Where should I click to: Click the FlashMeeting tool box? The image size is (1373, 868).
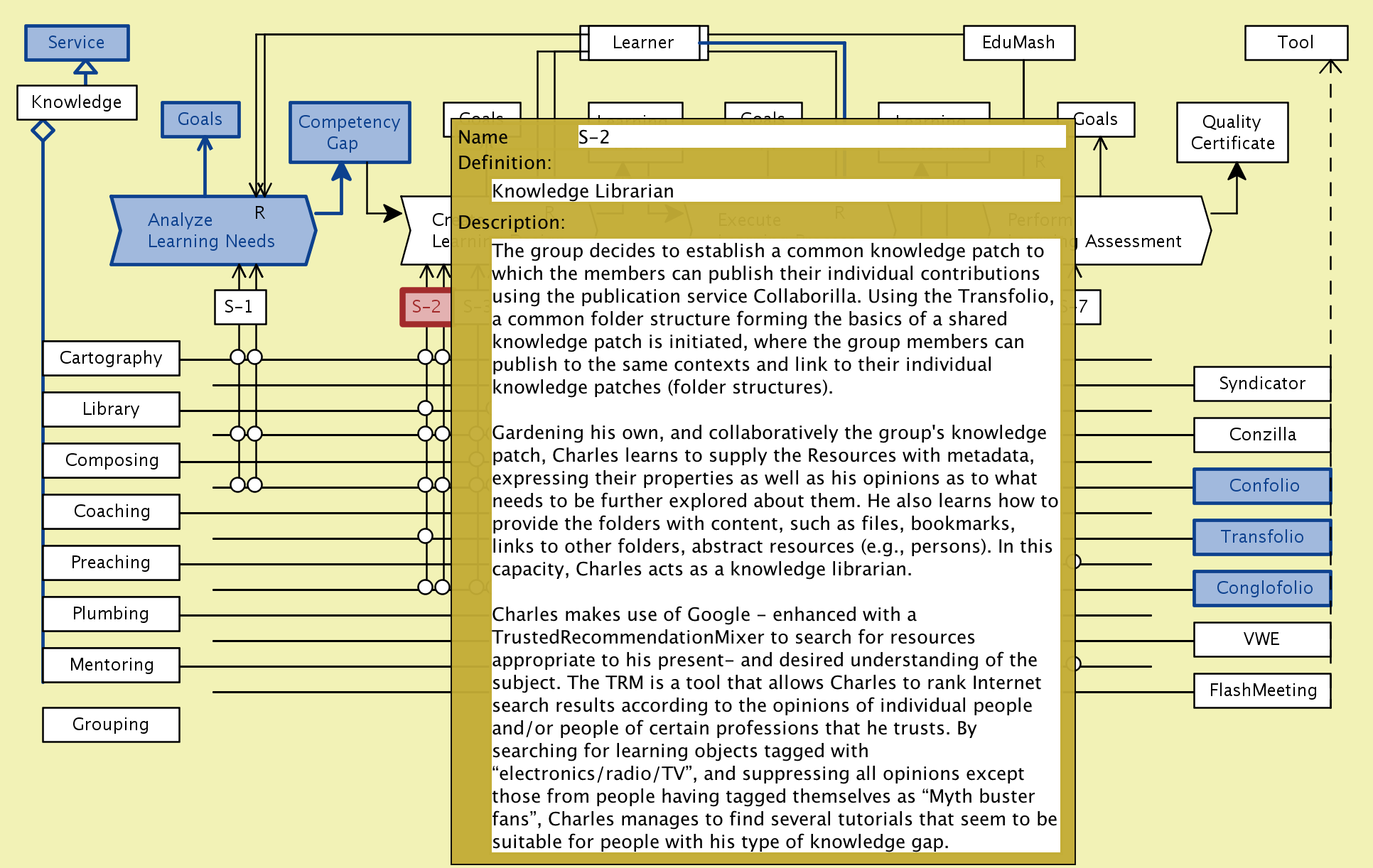1262,690
